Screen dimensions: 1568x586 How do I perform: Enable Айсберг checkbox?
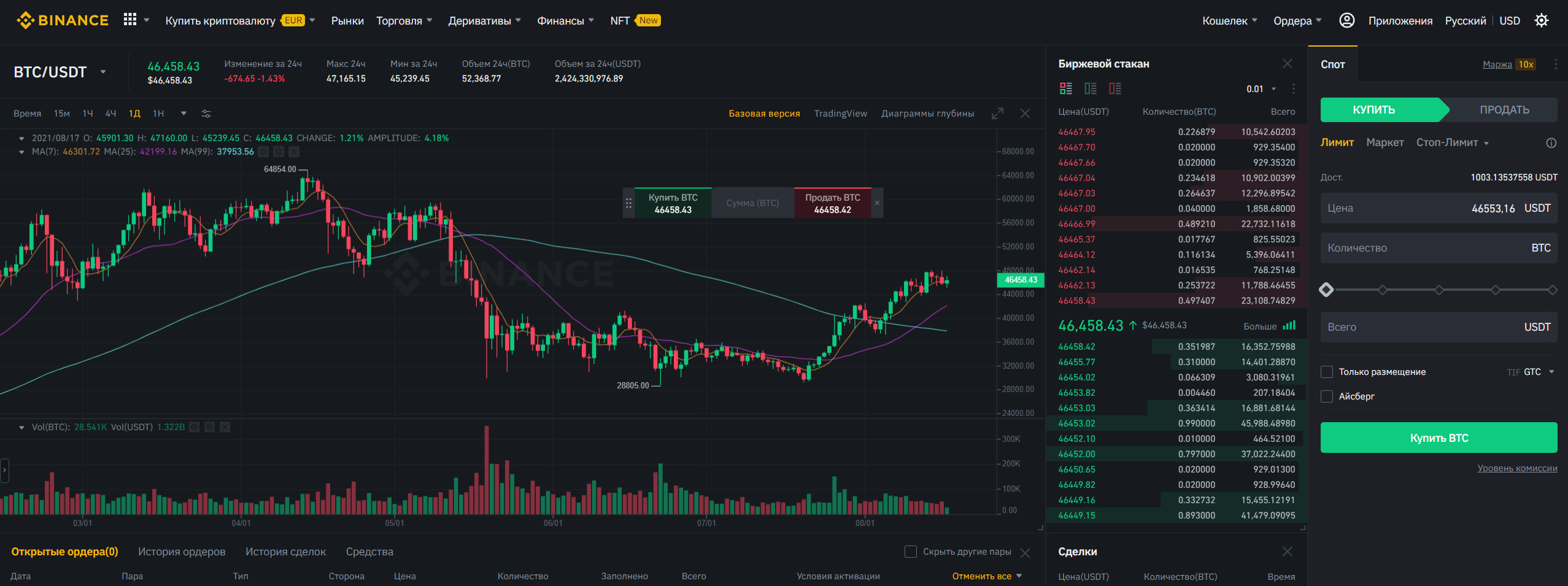click(x=1327, y=396)
